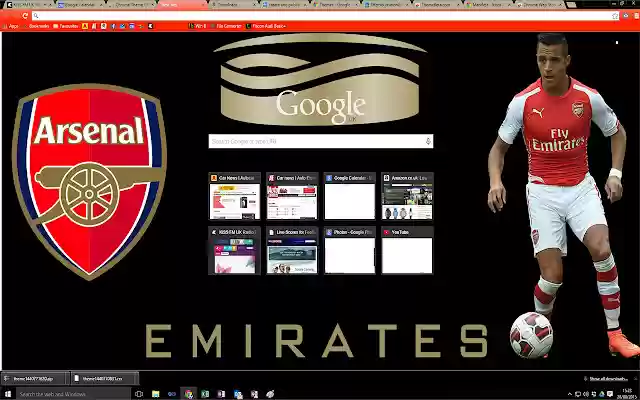Open the Action Center notifications icon
Screen dimensions: 640x400
click(610, 394)
